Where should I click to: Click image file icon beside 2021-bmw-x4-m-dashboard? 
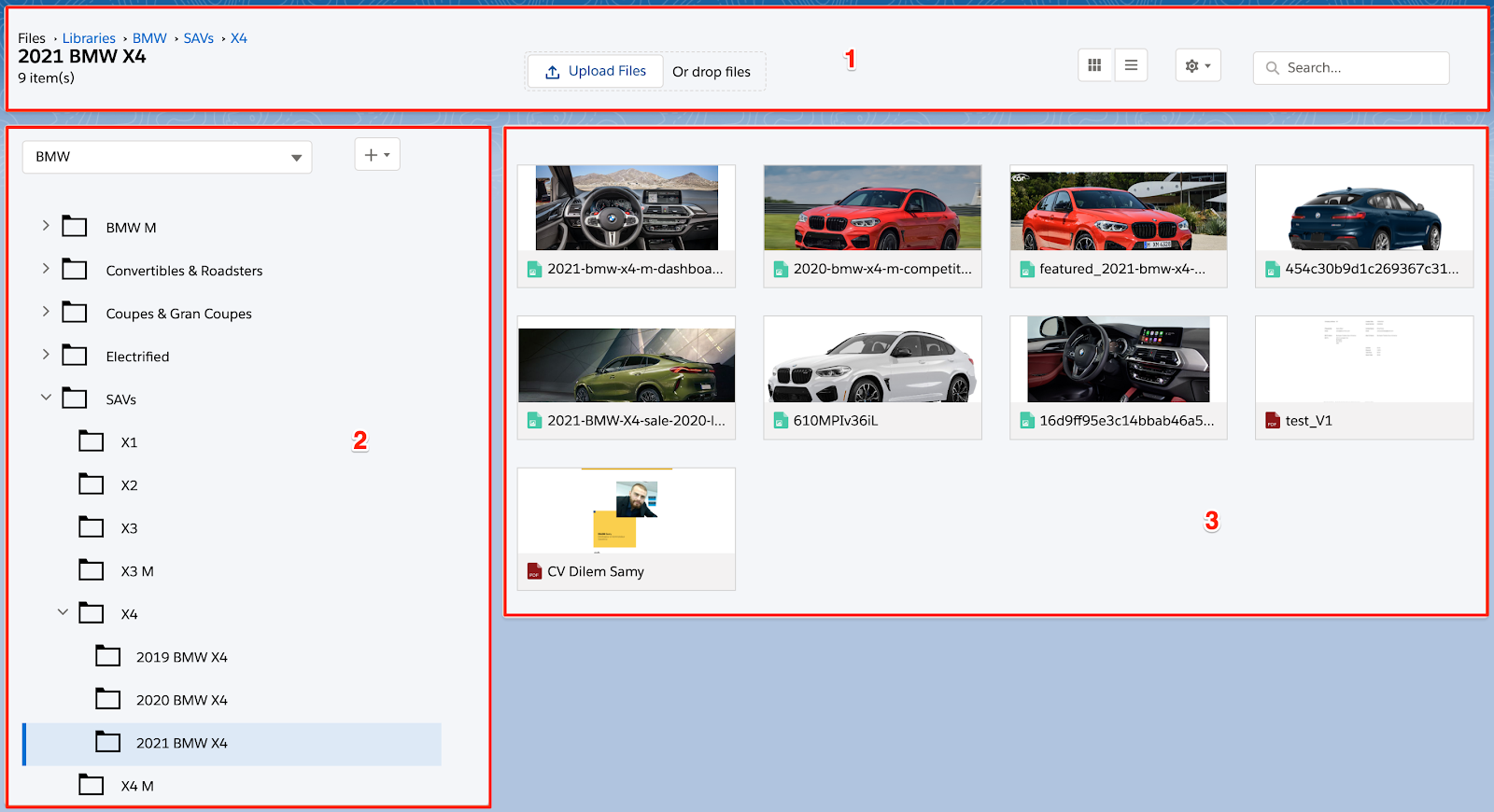pyautogui.click(x=534, y=270)
